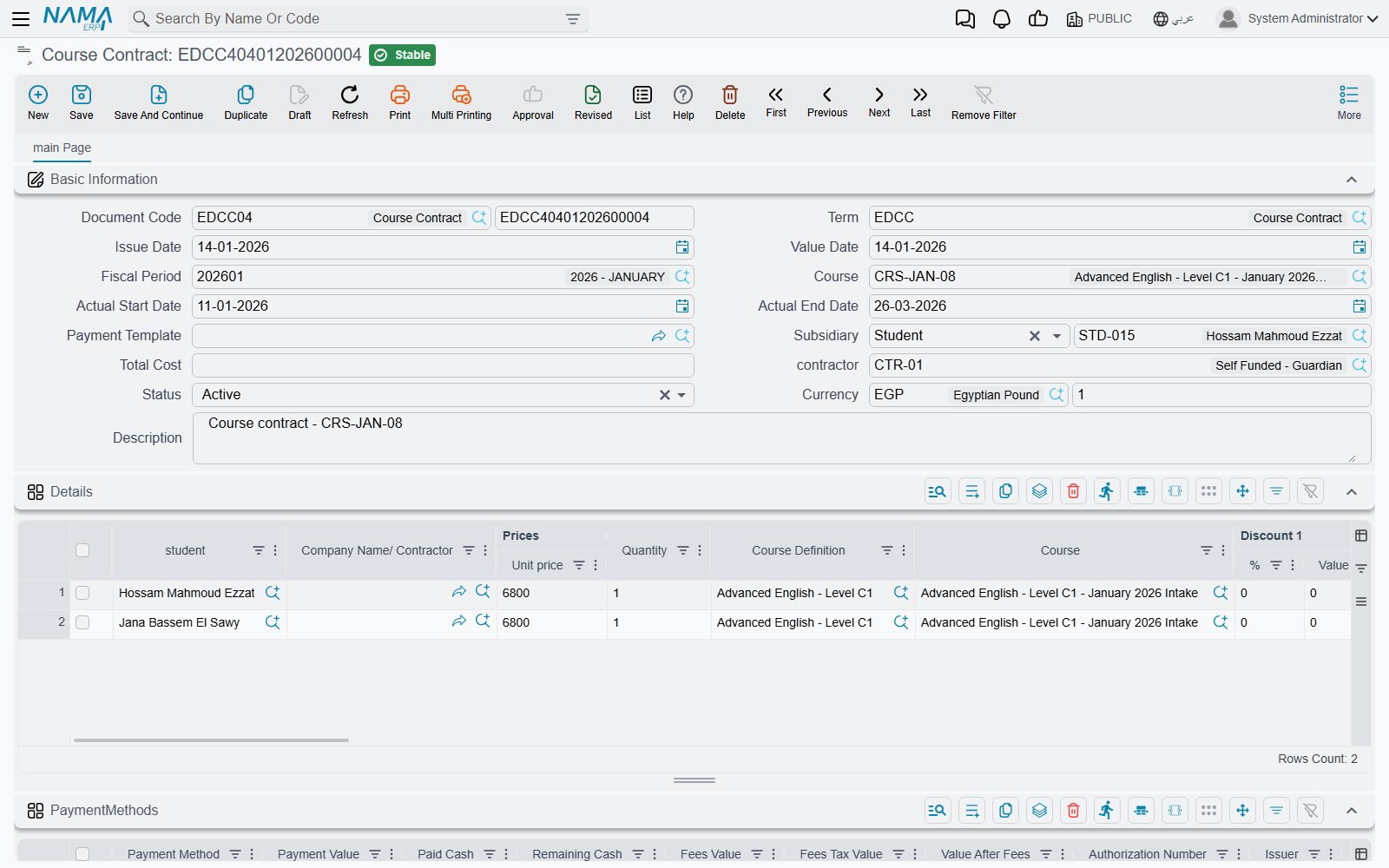Viewport: 1389px width, 868px height.
Task: Open column chooser in Details grid
Action: click(1361, 536)
